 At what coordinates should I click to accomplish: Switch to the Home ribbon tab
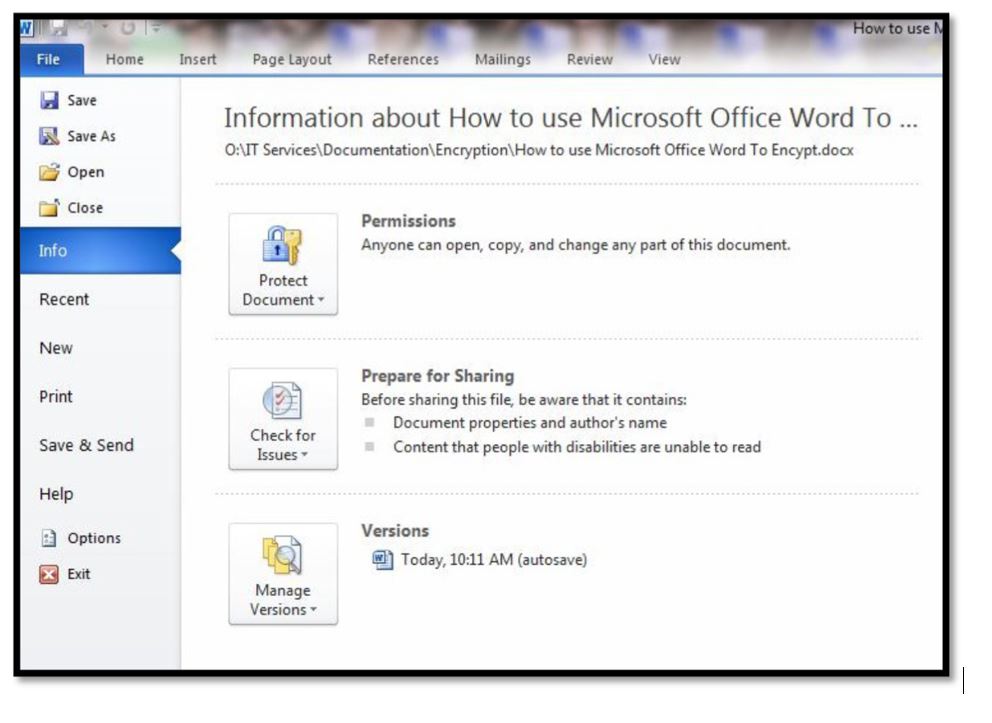pos(125,60)
